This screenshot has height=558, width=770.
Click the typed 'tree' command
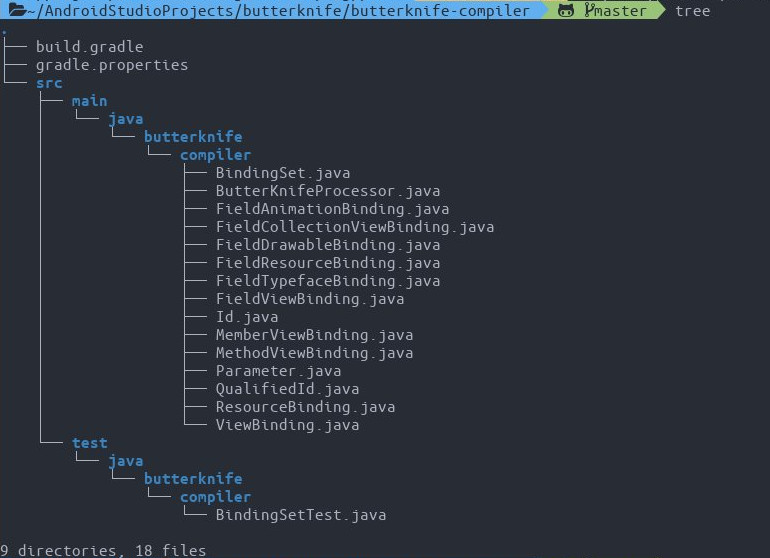692,11
